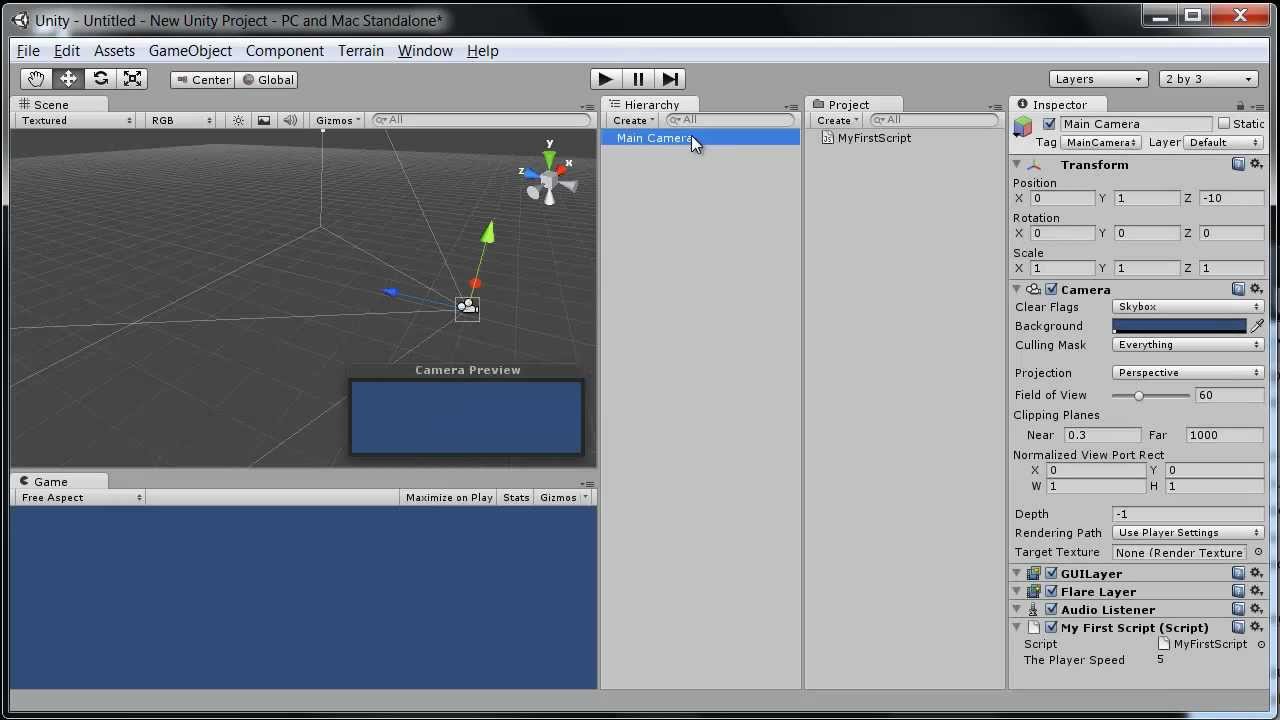Click Create in Project panel

point(836,120)
